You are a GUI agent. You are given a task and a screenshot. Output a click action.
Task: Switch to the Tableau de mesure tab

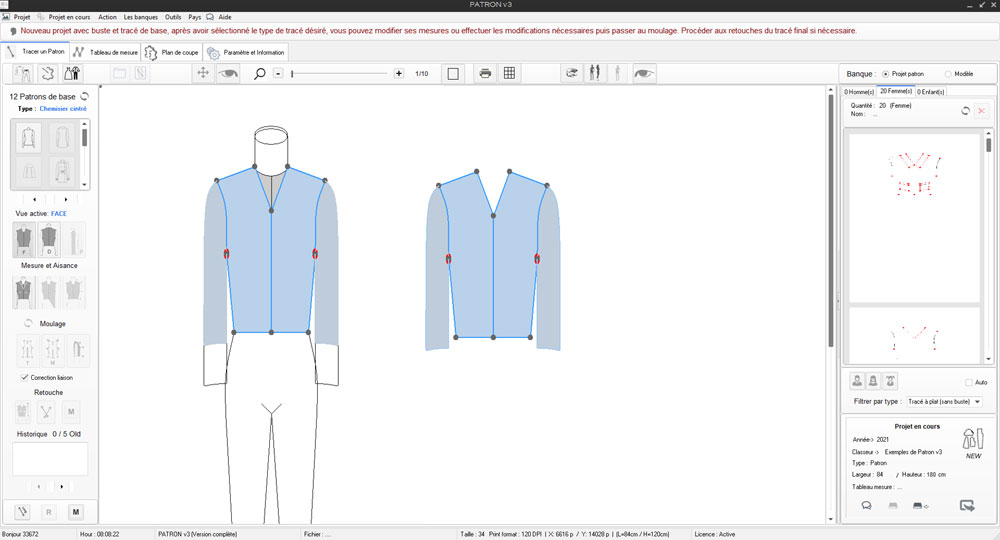[x=104, y=52]
